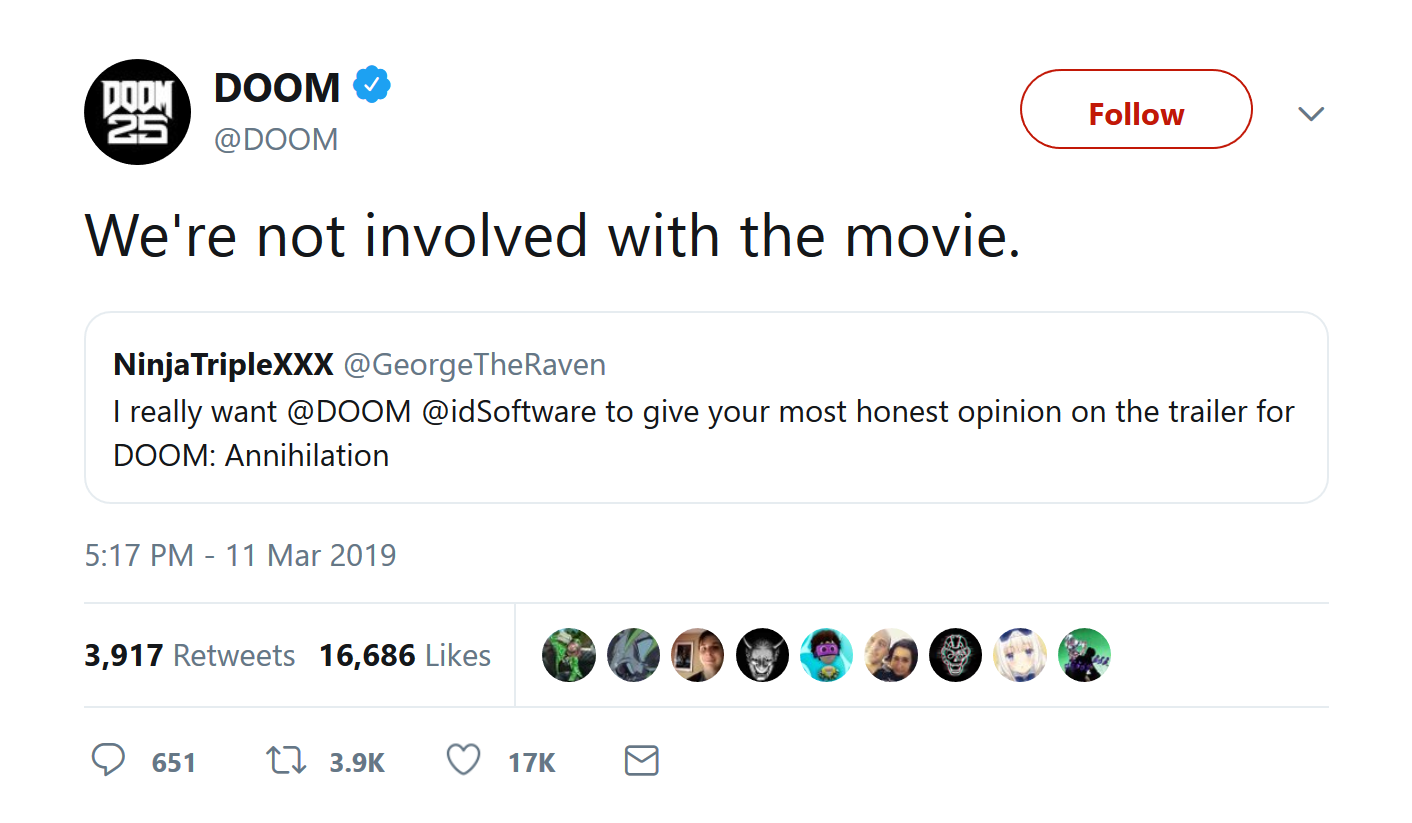Open the anime girl liker avatar
1412x823 pixels.
pyautogui.click(x=1020, y=655)
